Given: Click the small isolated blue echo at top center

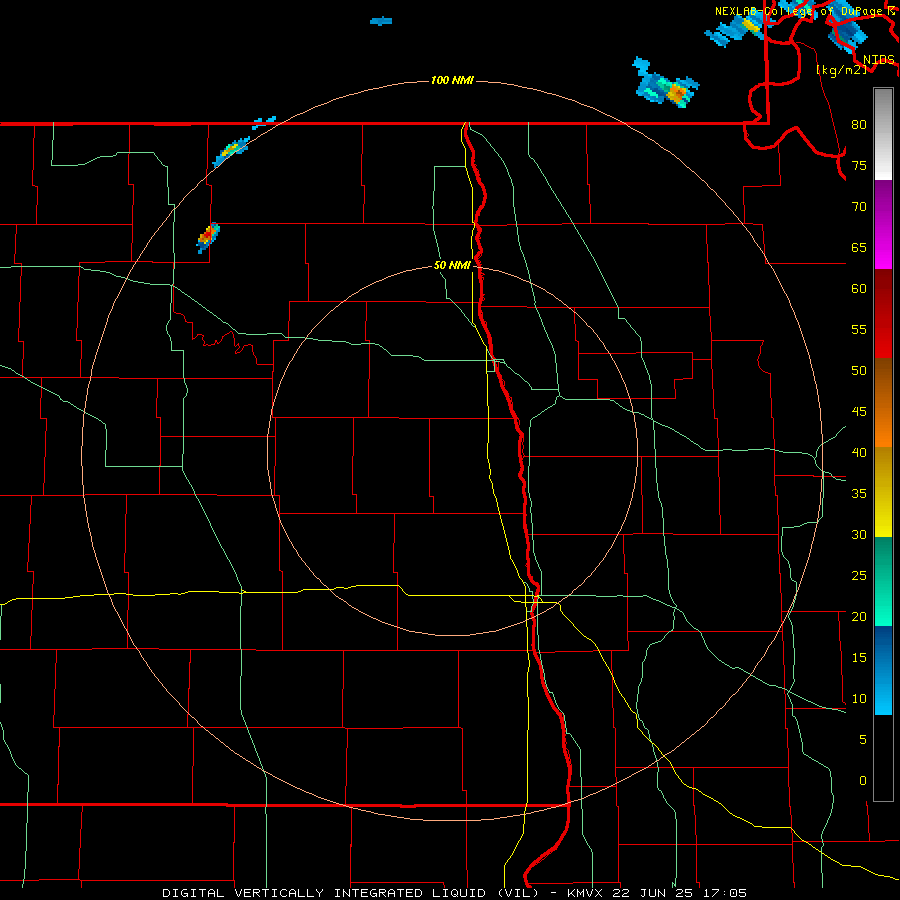Looking at the screenshot, I should coord(381,21).
